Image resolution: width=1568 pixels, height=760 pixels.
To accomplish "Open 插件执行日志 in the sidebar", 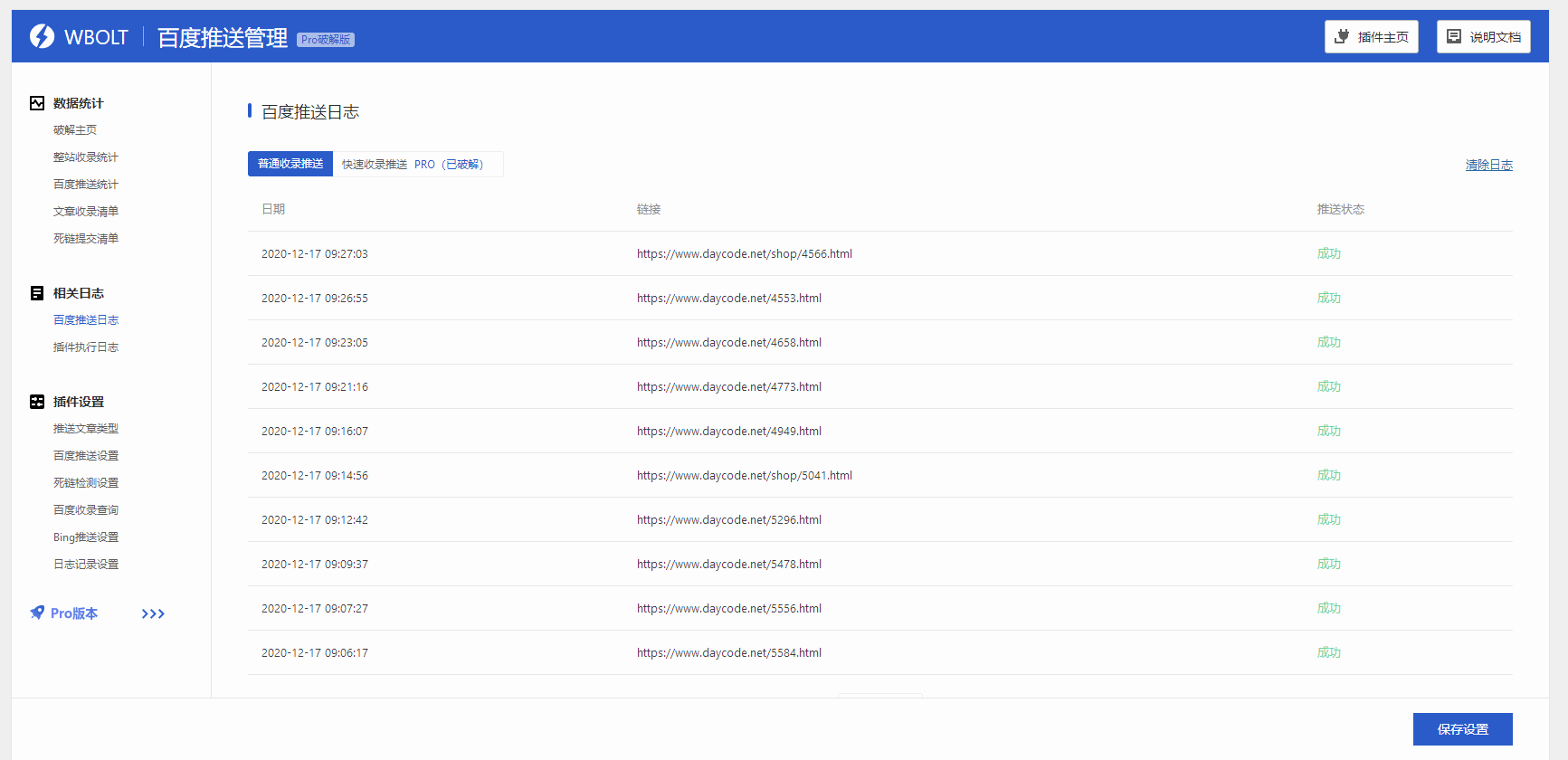I will click(86, 347).
